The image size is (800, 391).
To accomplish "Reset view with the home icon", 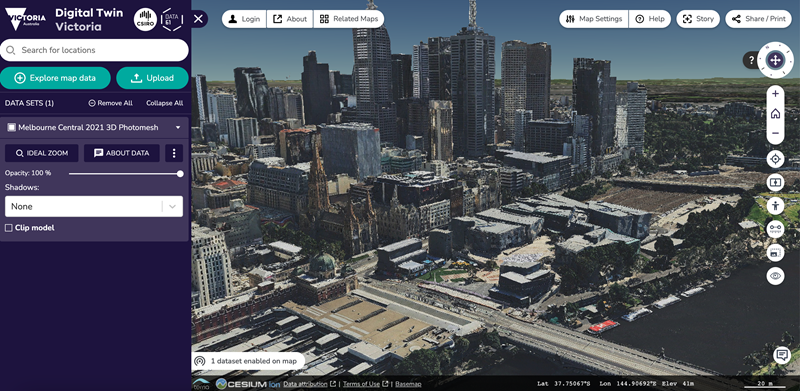I will pyautogui.click(x=775, y=114).
